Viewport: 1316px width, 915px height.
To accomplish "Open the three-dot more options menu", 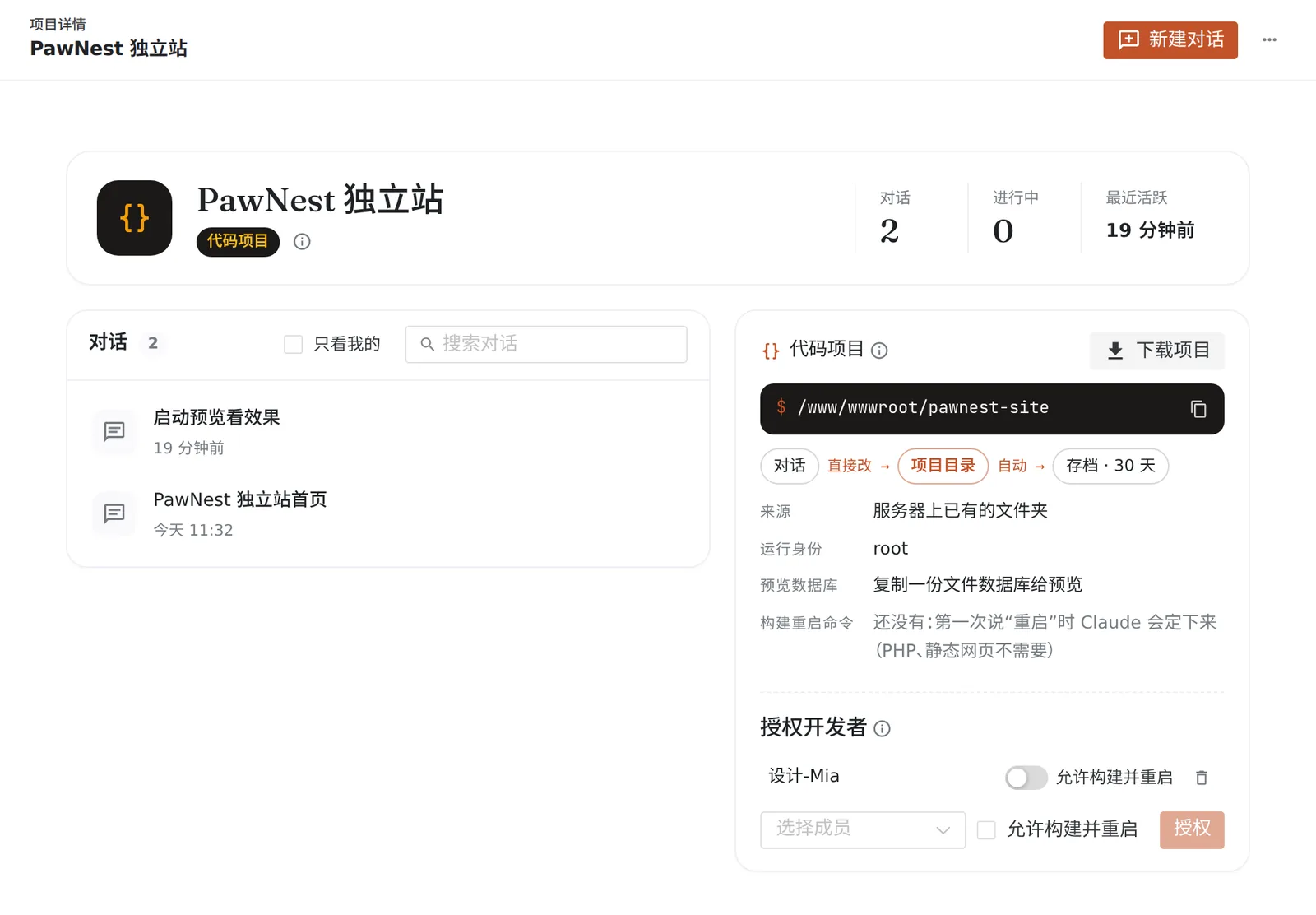I will click(1269, 39).
